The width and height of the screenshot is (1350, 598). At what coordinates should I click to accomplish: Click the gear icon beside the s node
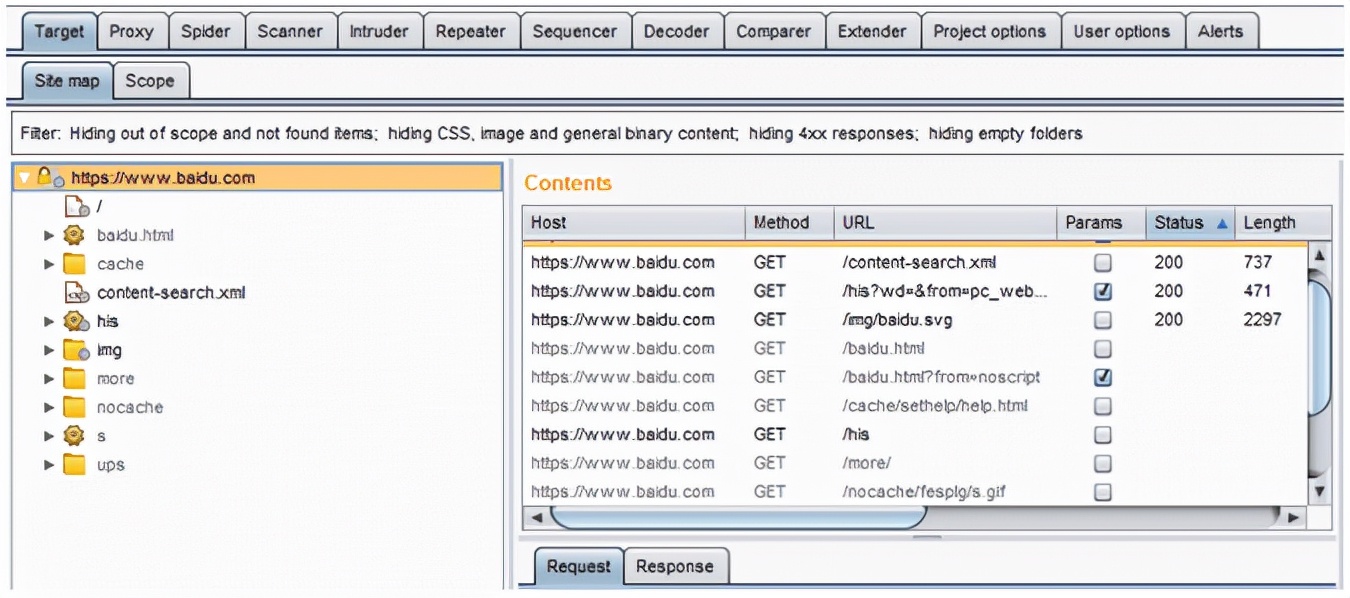point(74,436)
